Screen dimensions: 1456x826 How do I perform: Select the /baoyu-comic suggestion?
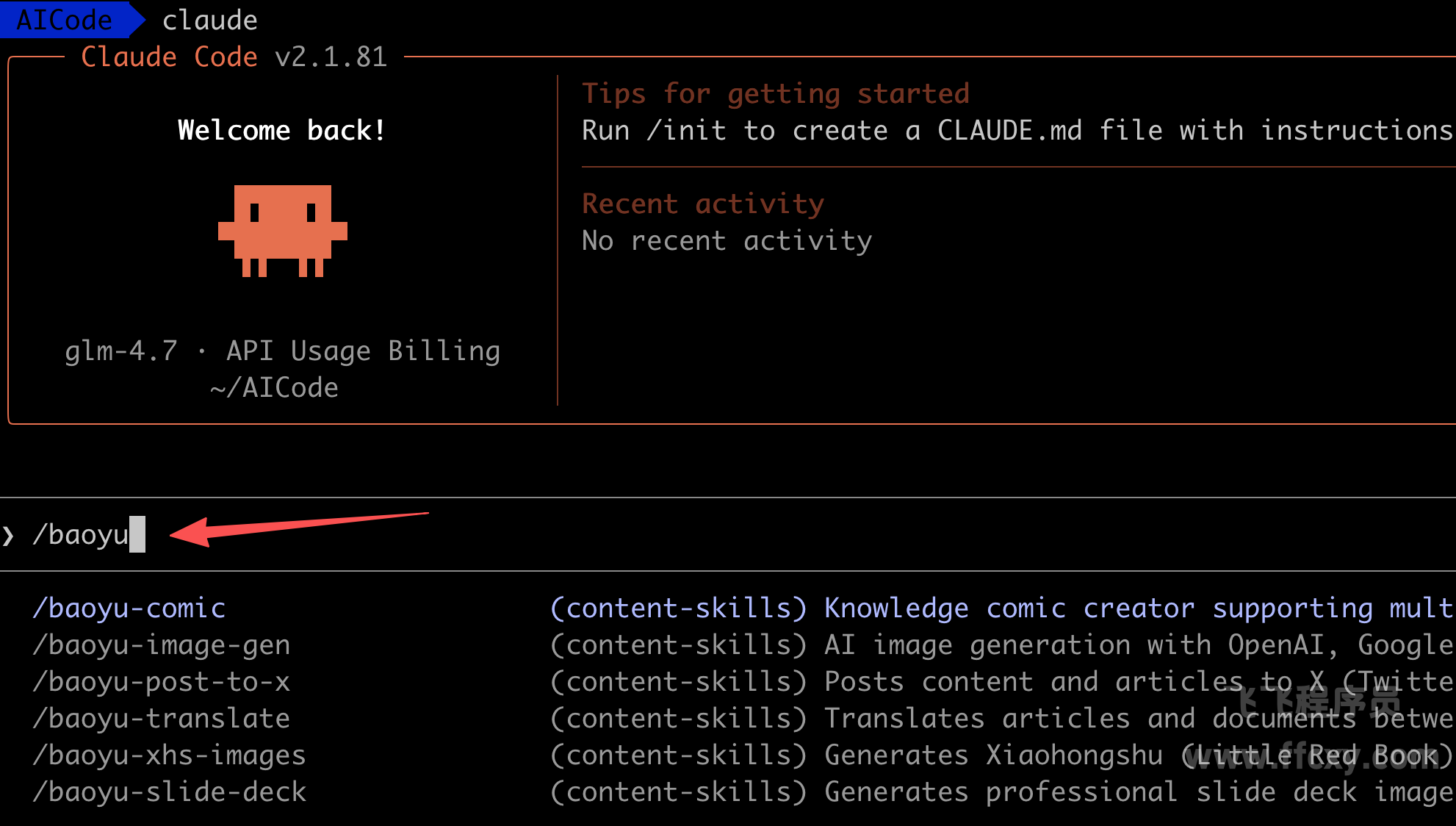point(129,608)
